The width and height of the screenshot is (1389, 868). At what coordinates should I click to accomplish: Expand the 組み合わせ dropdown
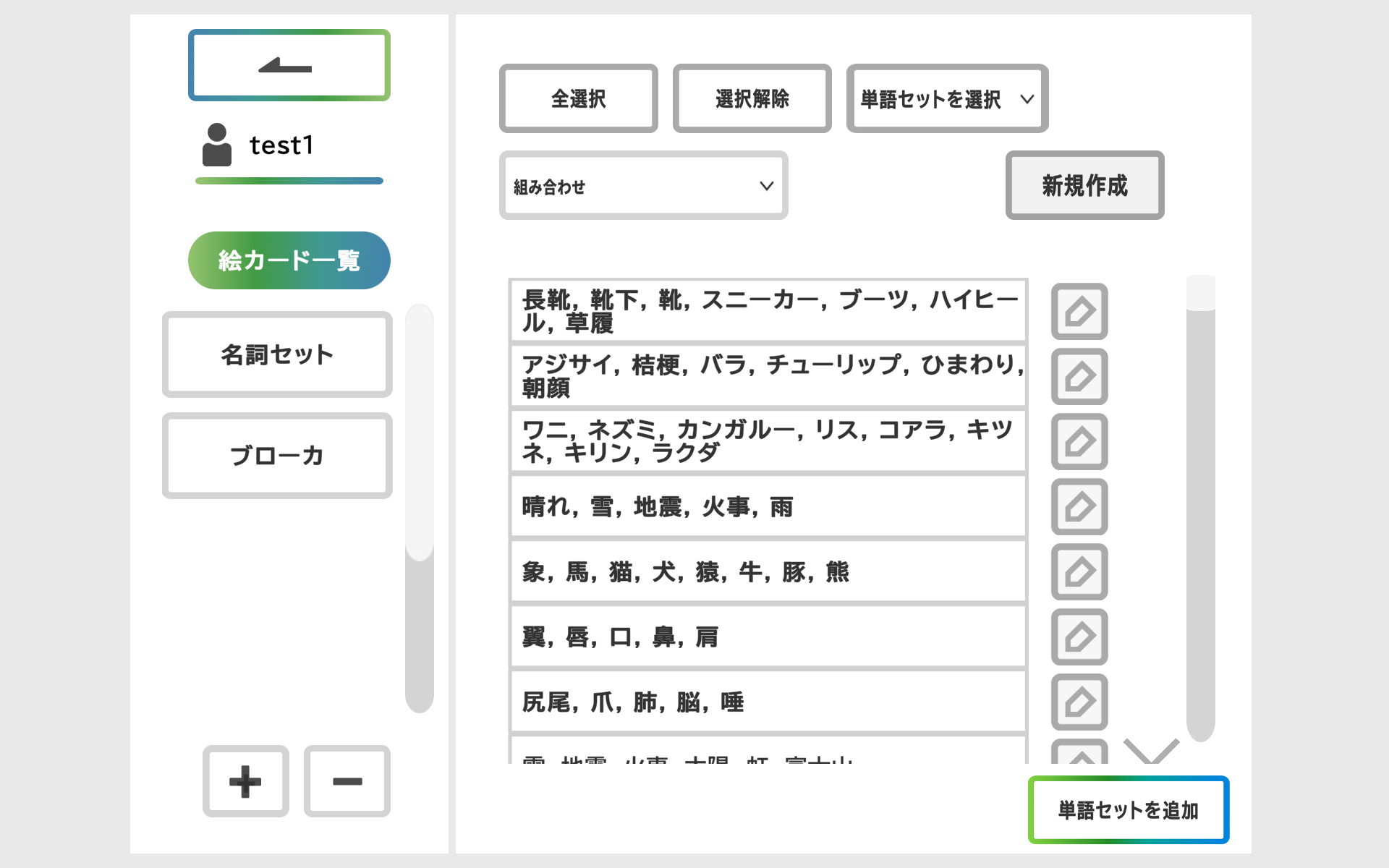point(643,186)
